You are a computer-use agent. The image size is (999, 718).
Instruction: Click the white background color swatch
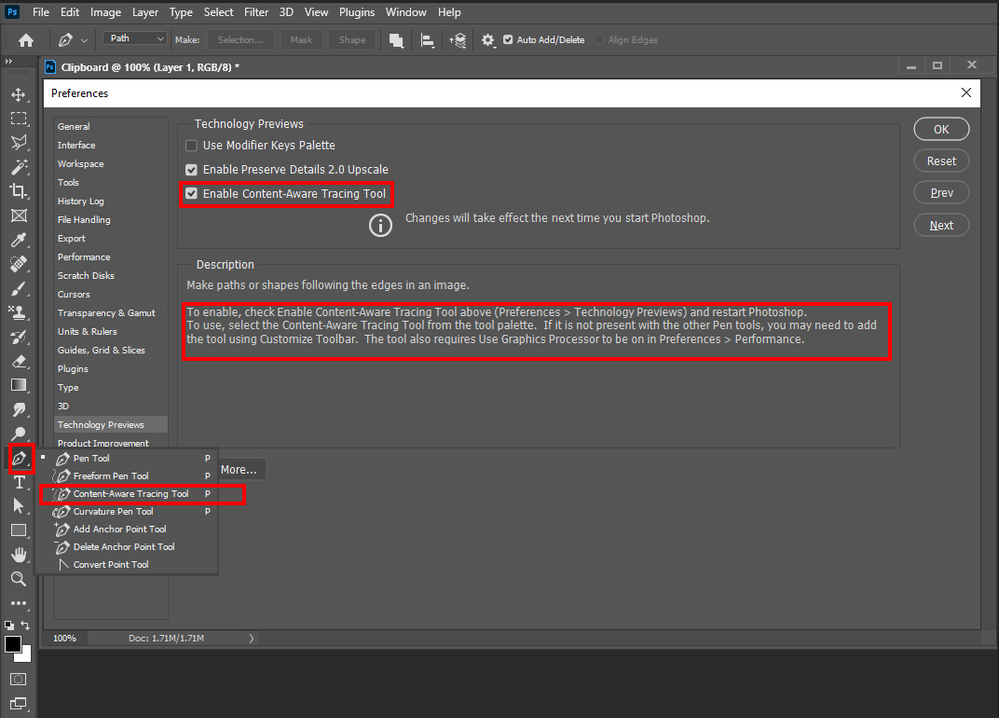pyautogui.click(x=25, y=656)
